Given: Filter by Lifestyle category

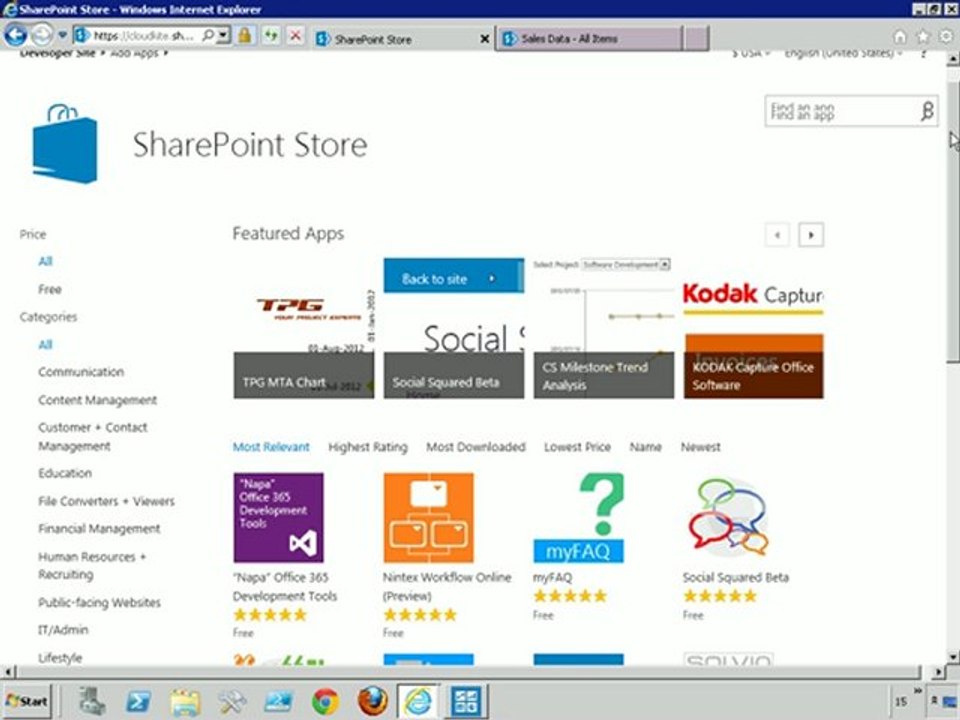Looking at the screenshot, I should coord(60,658).
